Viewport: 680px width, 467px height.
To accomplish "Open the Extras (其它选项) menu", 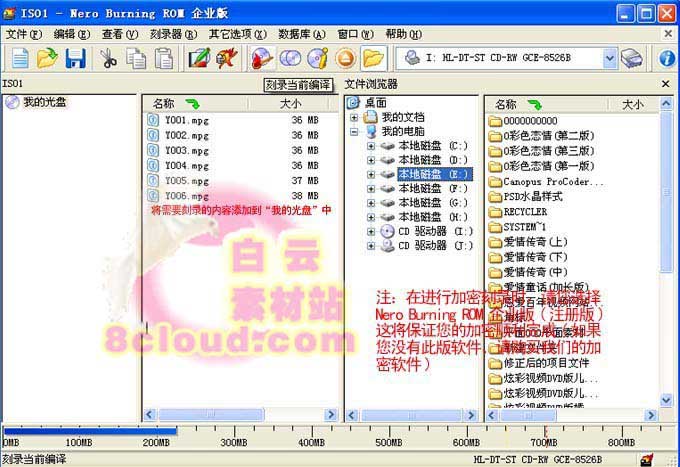I will point(237,34).
